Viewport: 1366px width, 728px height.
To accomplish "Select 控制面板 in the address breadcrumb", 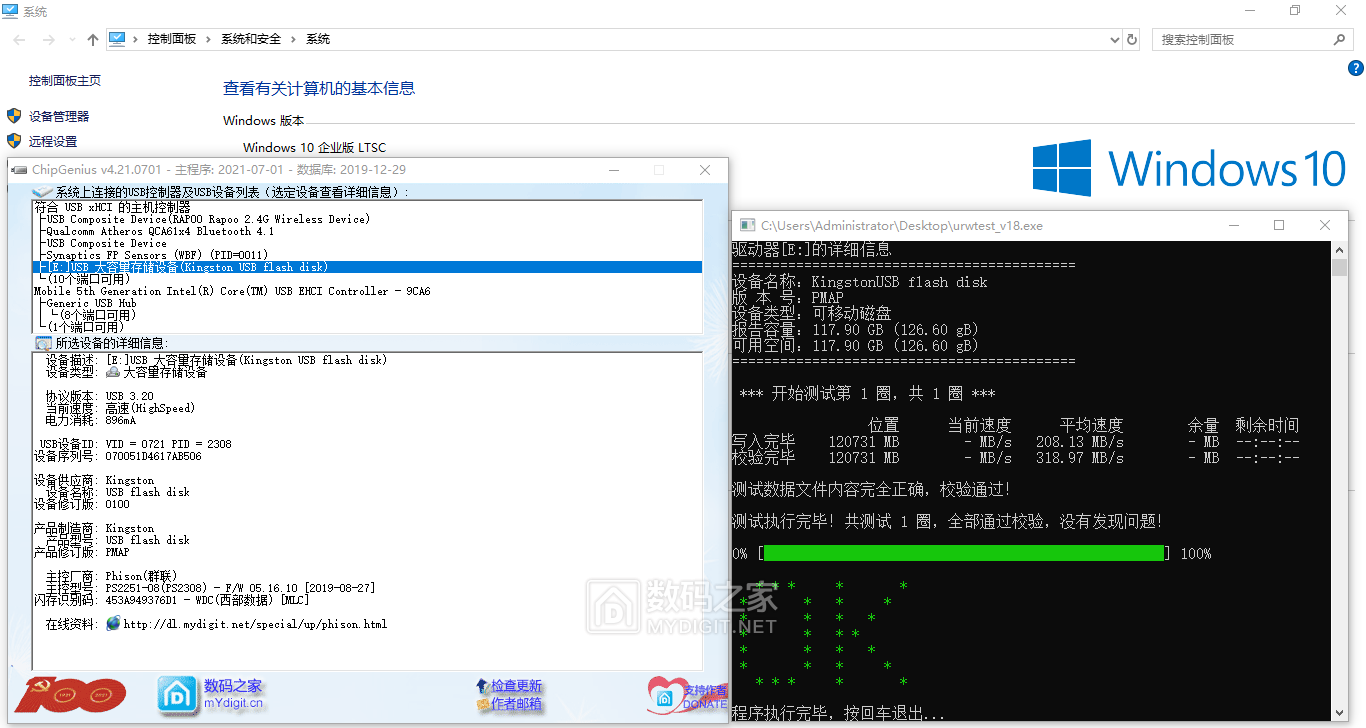I will (172, 39).
